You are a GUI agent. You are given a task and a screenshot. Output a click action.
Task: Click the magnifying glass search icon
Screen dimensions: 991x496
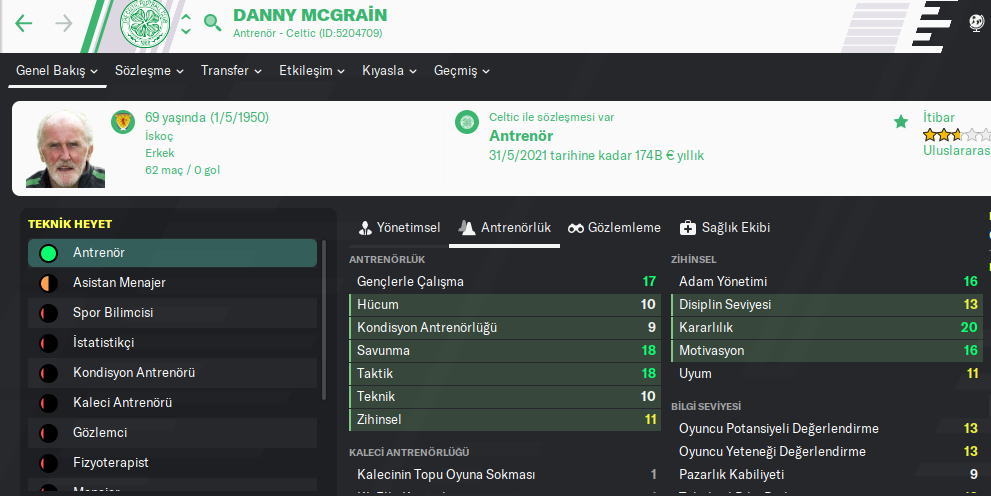pos(212,22)
